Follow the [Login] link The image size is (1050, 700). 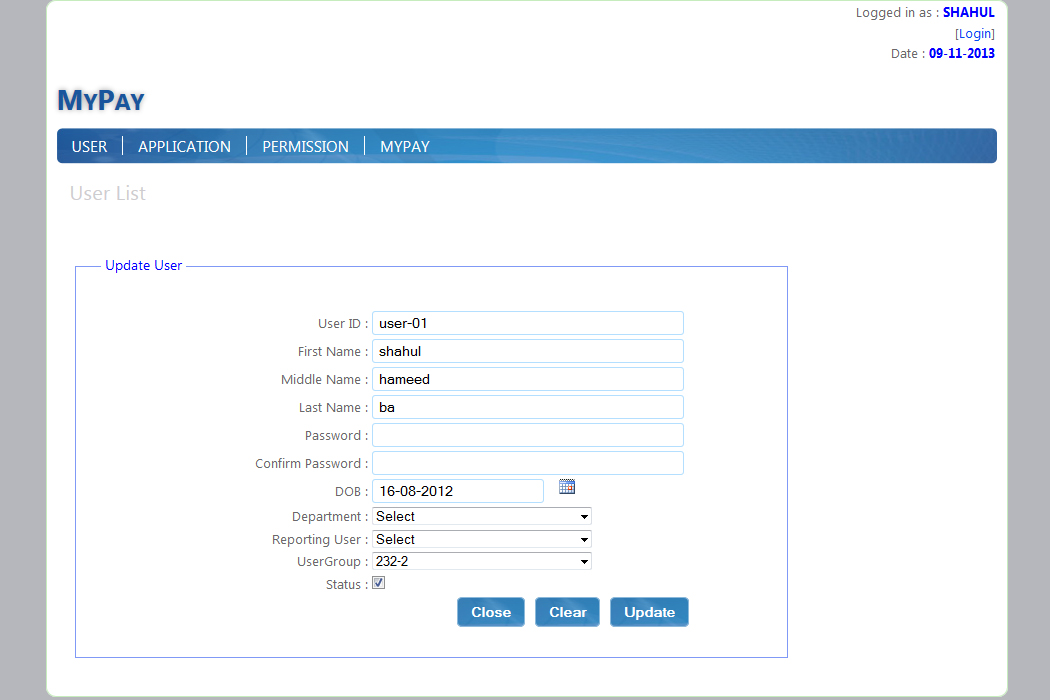(x=974, y=33)
